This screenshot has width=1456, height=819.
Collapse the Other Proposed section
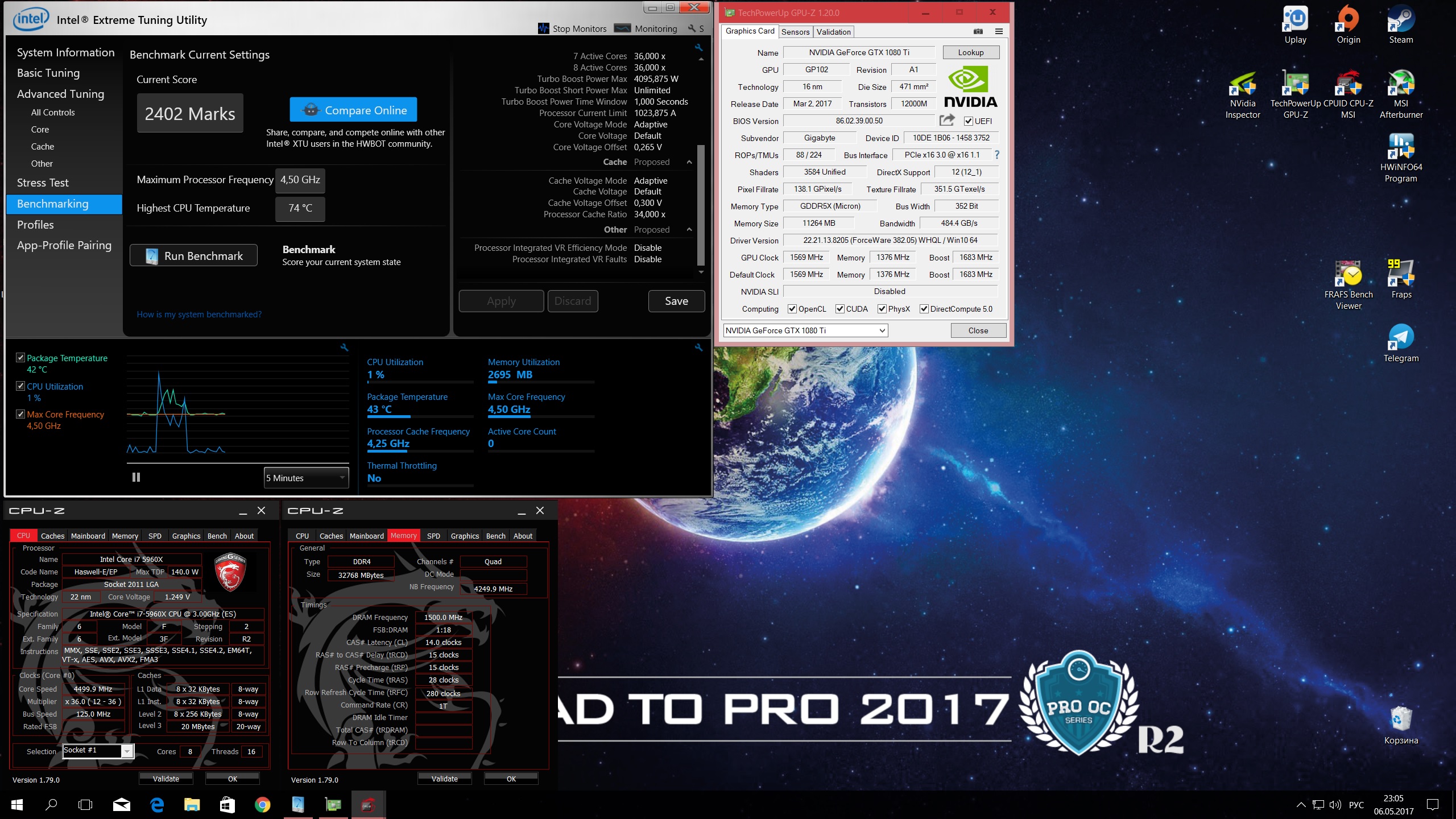pyautogui.click(x=689, y=230)
